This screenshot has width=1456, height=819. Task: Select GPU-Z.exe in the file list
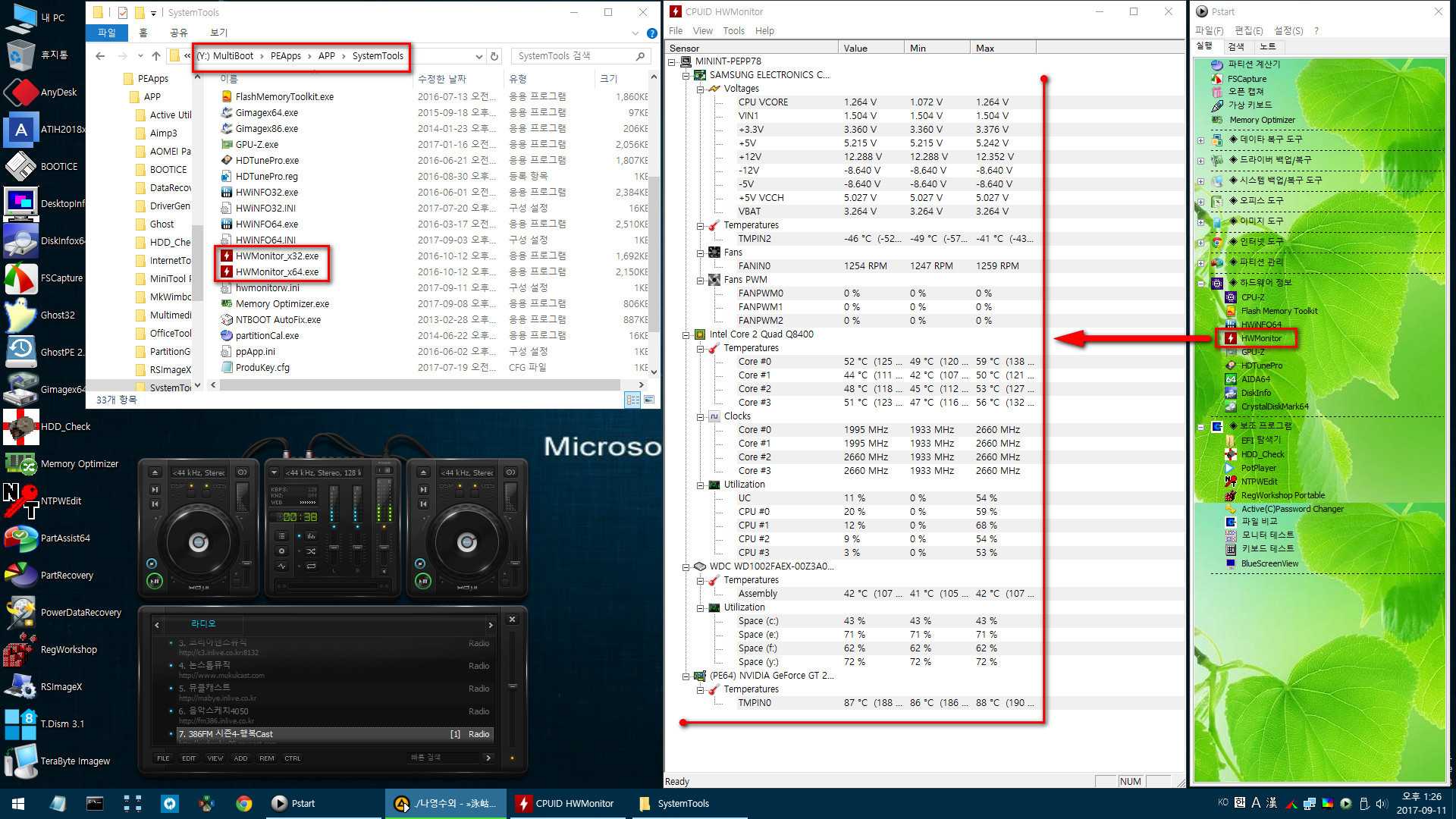tap(256, 144)
